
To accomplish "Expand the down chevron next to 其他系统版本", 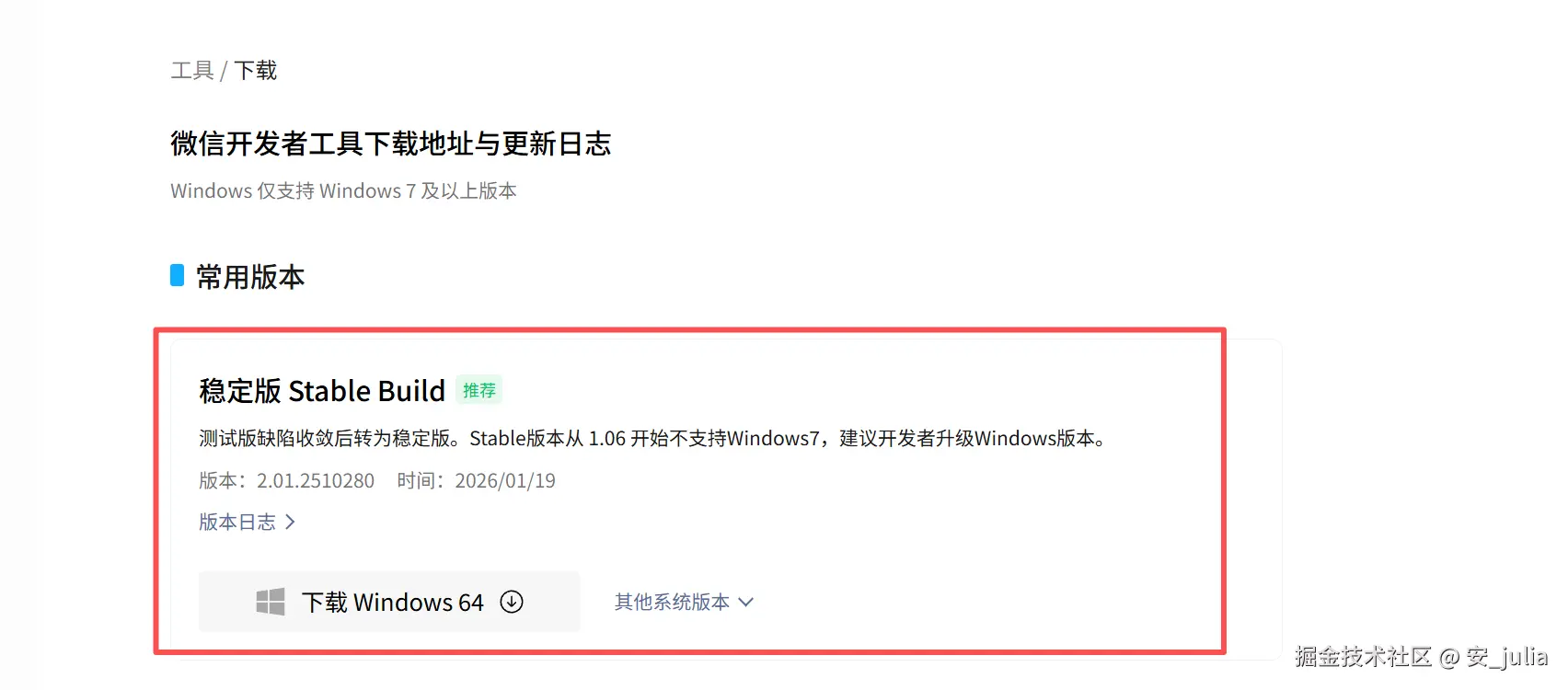I will pyautogui.click(x=745, y=602).
